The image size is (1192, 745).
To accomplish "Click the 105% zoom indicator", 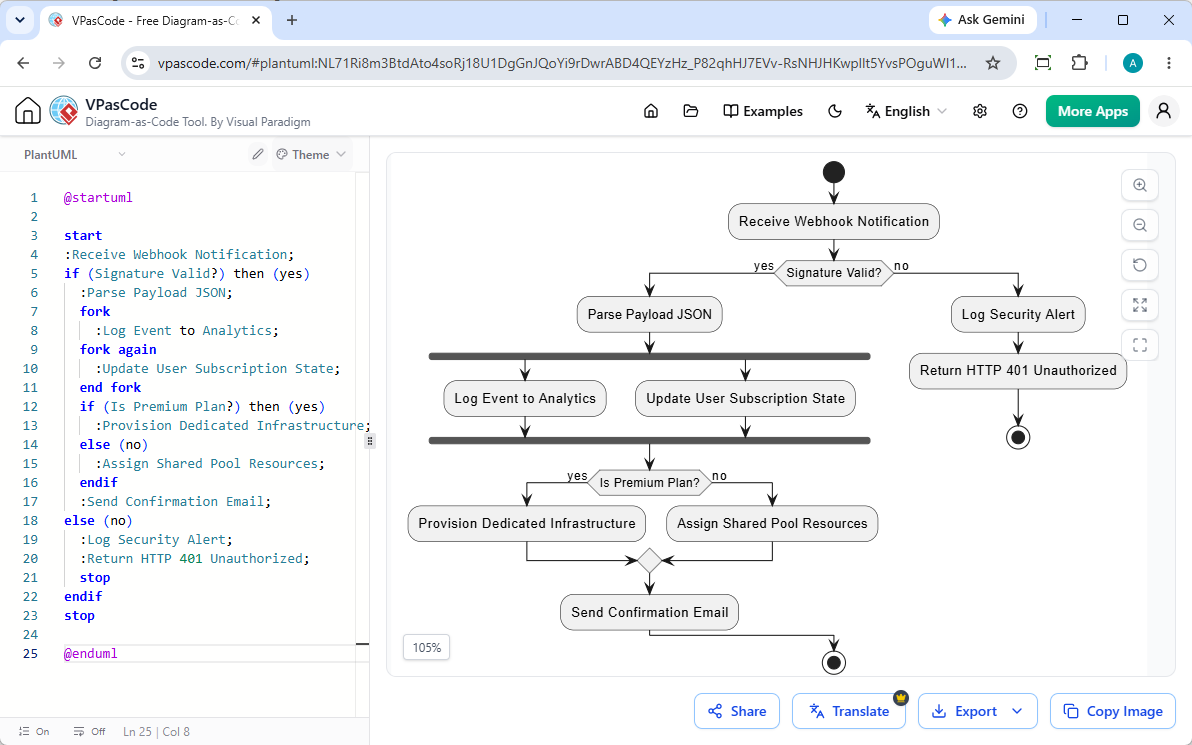I will tap(426, 648).
